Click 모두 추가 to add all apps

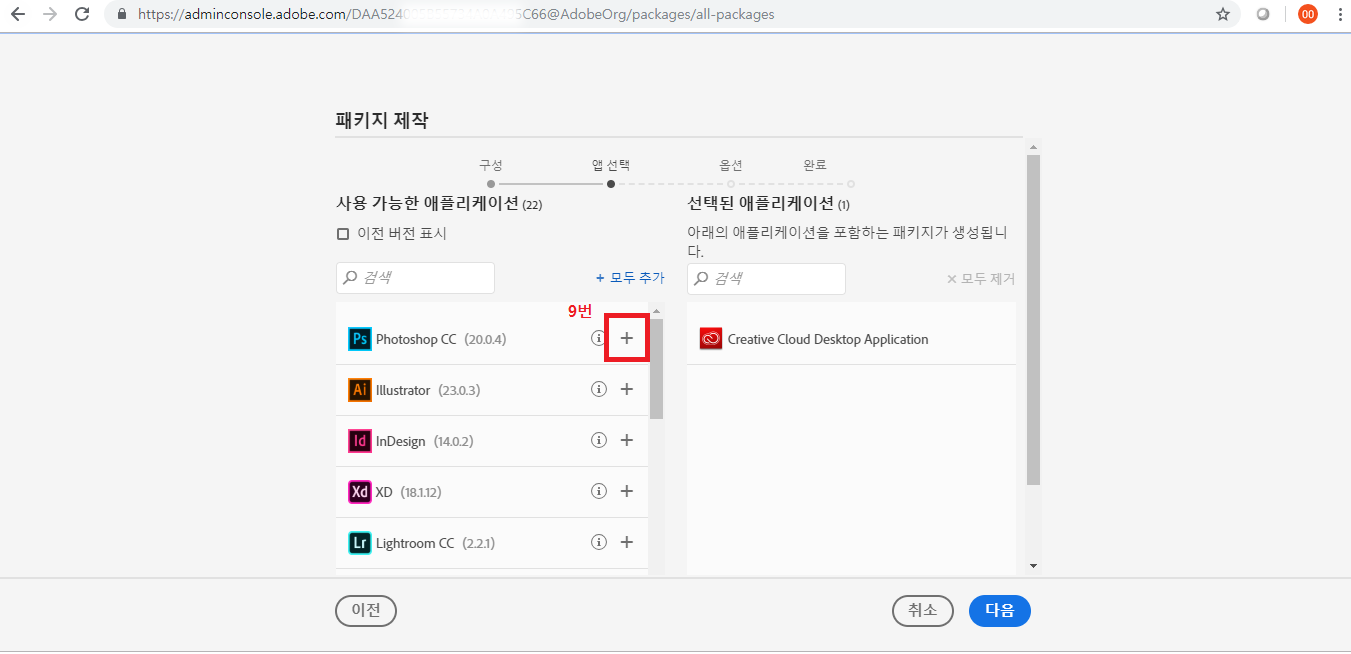[630, 278]
